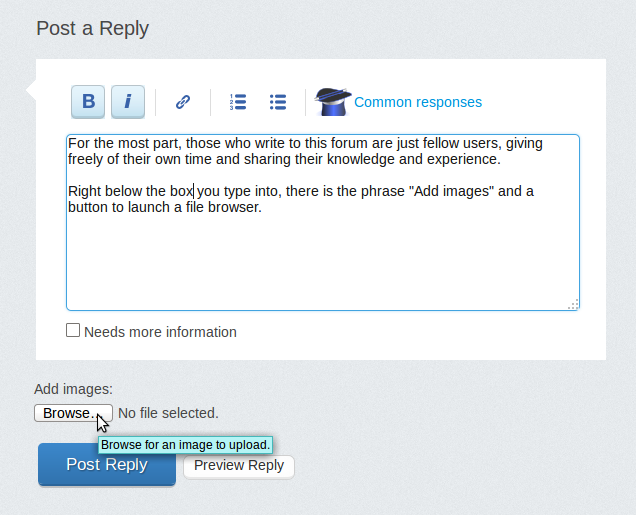Insert a bulleted list

[278, 101]
